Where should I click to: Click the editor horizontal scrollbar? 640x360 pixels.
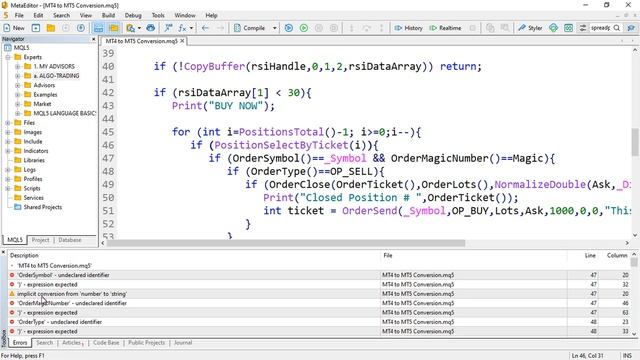click(286, 243)
